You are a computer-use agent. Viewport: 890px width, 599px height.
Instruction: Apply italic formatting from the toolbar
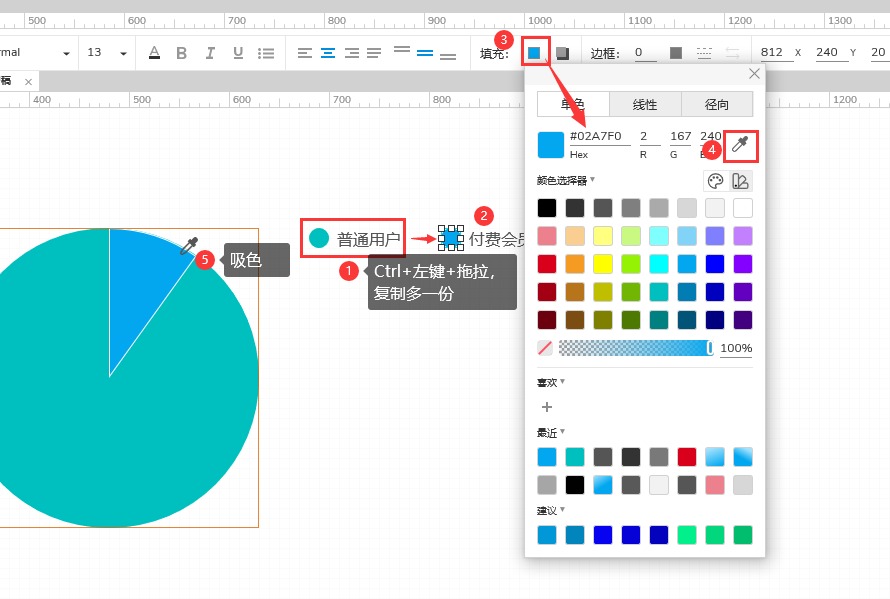(210, 52)
